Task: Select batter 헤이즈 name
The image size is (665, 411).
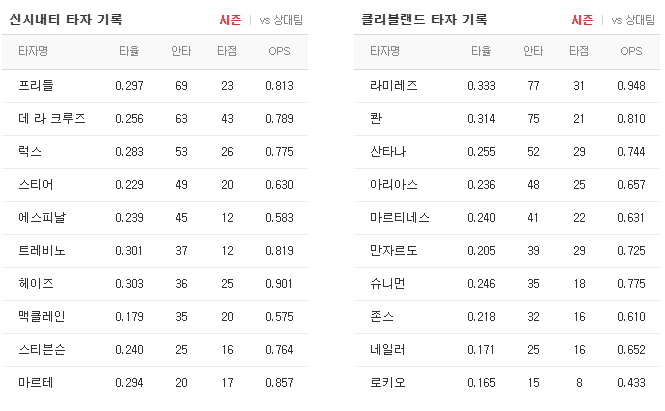Action: click(36, 283)
